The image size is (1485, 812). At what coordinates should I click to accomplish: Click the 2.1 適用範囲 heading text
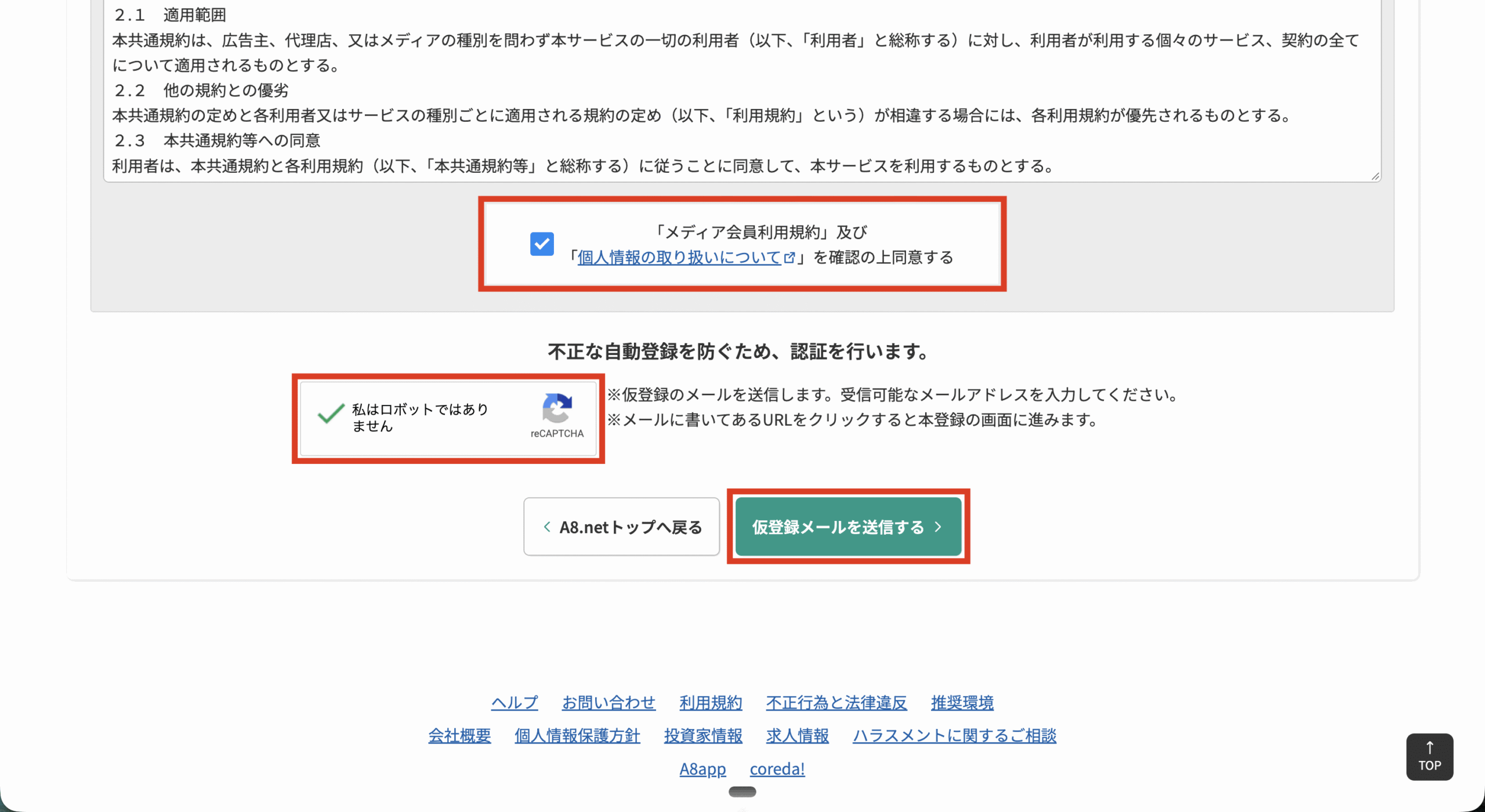[170, 15]
